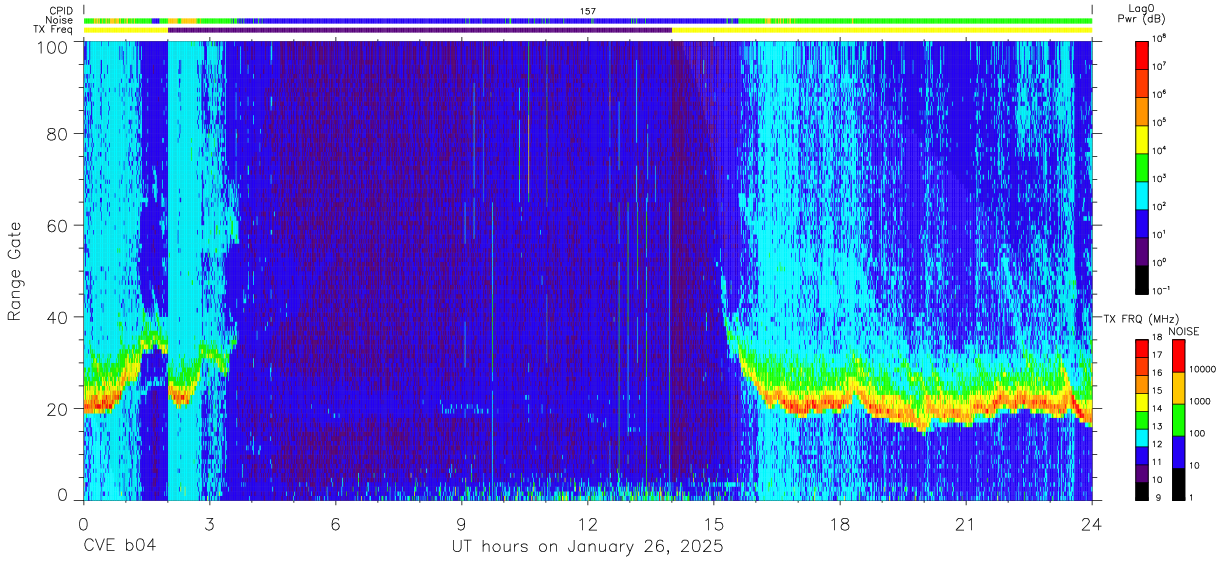Select the blue segment of the NOISE colorbar
Image resolution: width=1228 pixels, height=567 pixels.
1179,451
